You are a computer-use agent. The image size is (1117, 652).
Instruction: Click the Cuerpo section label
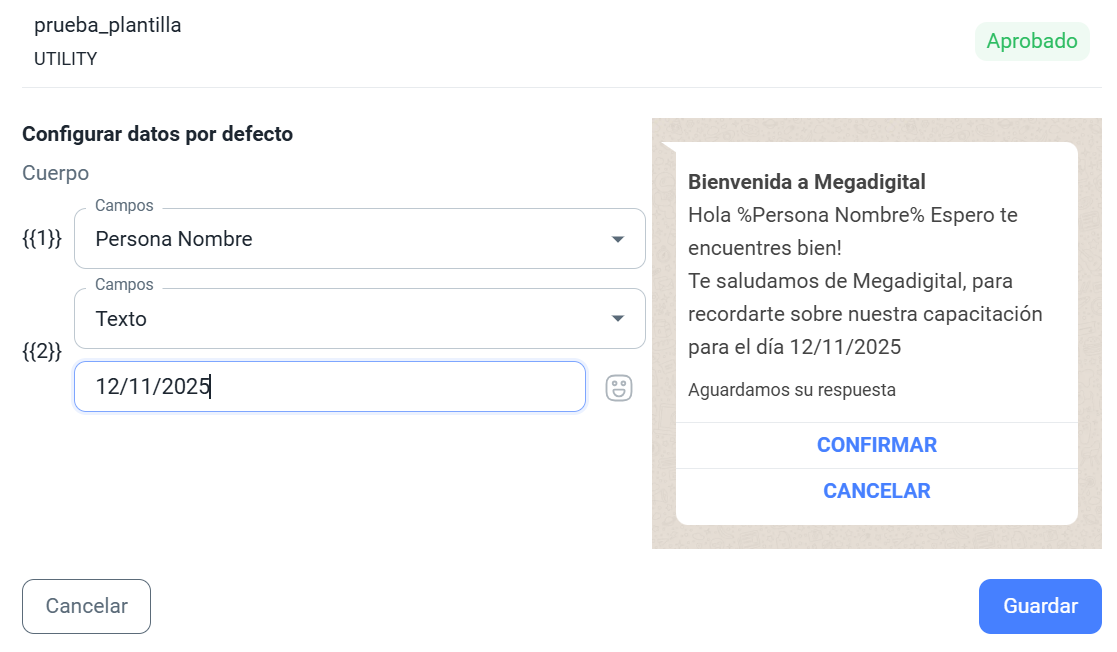56,173
